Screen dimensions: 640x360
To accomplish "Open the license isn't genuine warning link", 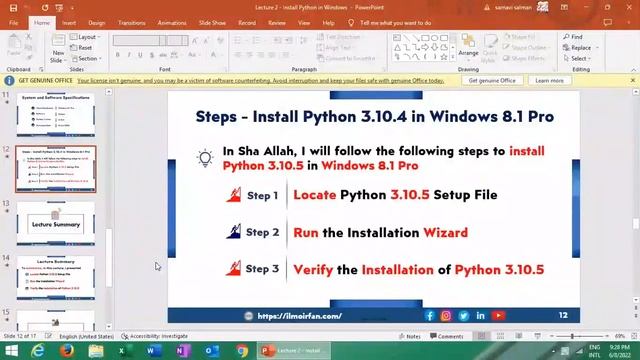I will click(260, 81).
